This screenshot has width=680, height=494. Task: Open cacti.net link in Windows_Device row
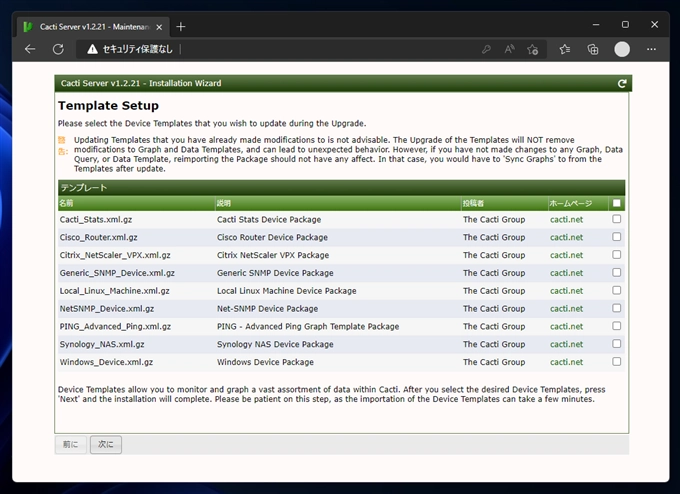tap(566, 362)
